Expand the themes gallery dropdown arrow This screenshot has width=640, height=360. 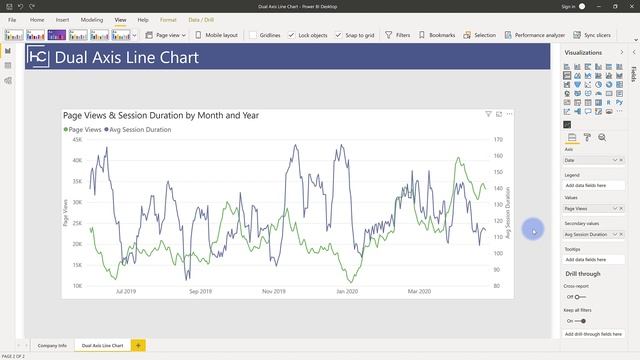[x=134, y=35]
